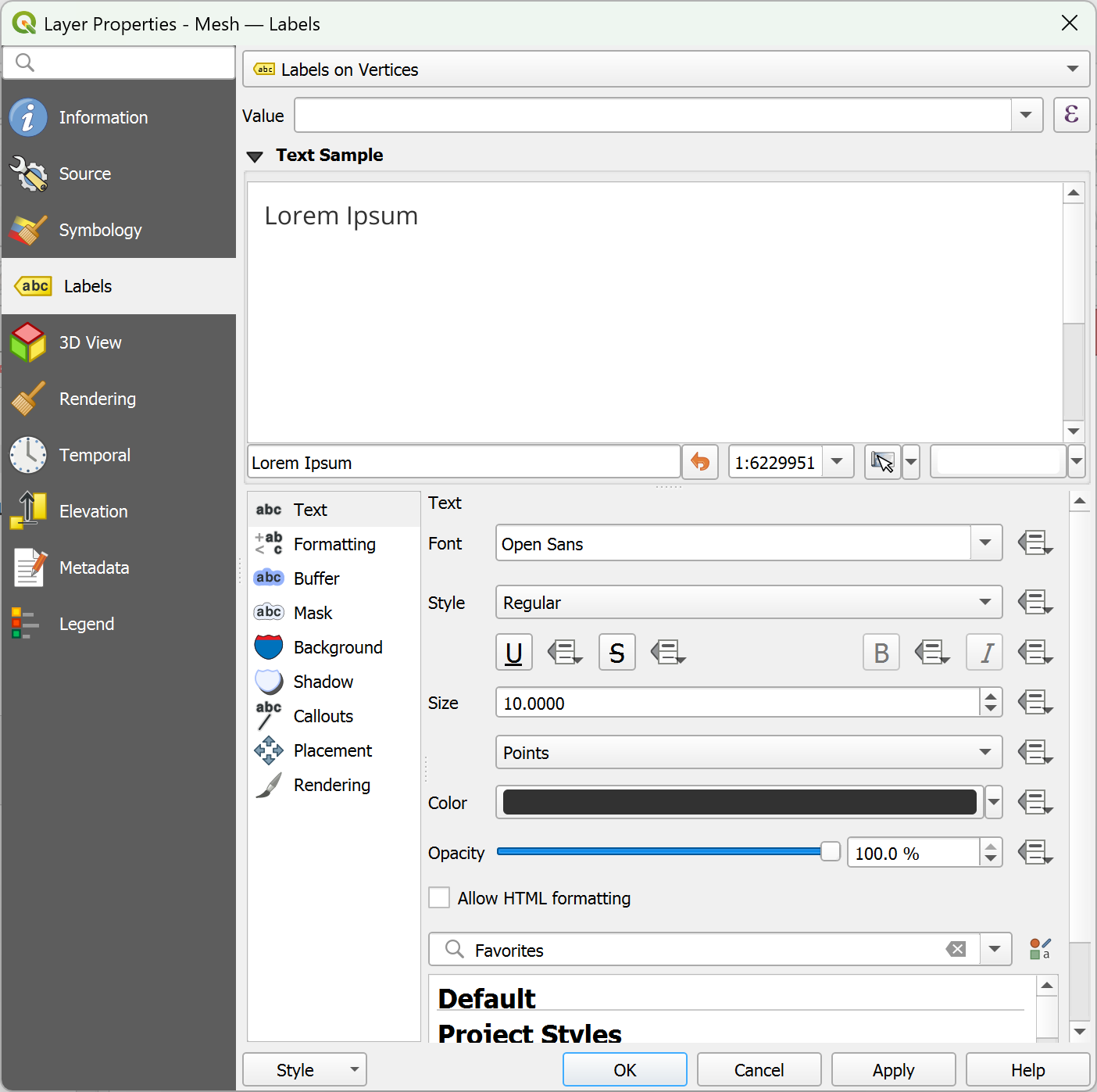Open the data-defined override for size unit
Image resolution: width=1097 pixels, height=1092 pixels.
[1035, 752]
